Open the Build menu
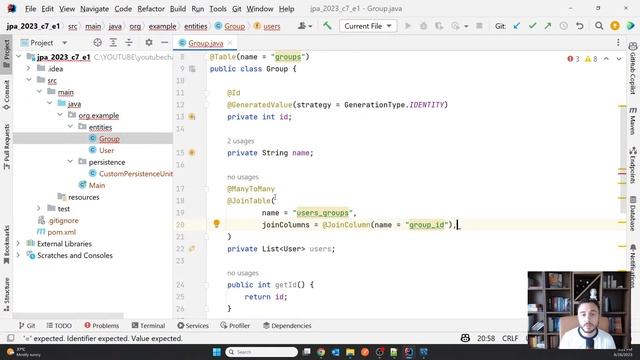This screenshot has height=360, width=640. tap(178, 9)
